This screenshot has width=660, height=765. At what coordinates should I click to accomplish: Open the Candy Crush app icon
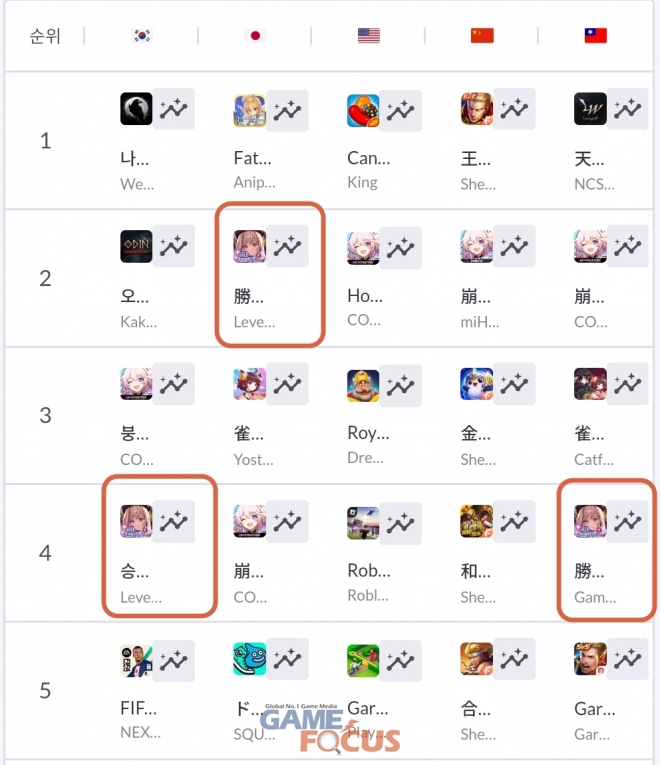click(x=363, y=110)
